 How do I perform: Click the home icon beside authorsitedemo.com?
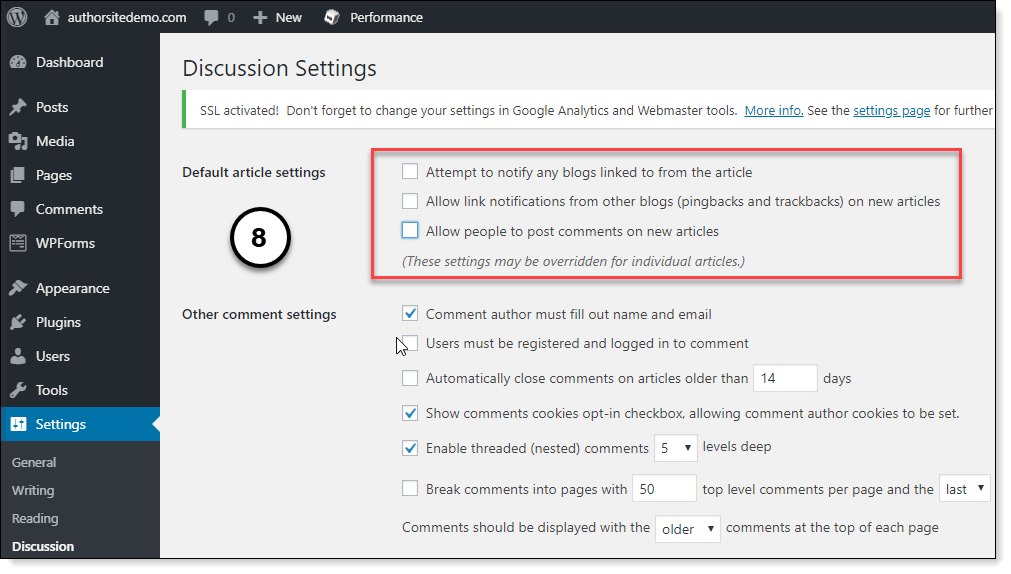point(52,17)
